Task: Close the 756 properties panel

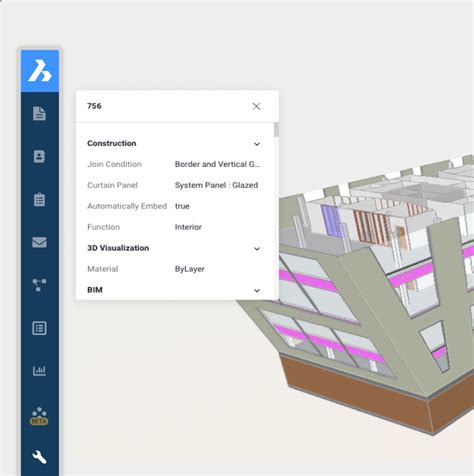Action: (256, 106)
